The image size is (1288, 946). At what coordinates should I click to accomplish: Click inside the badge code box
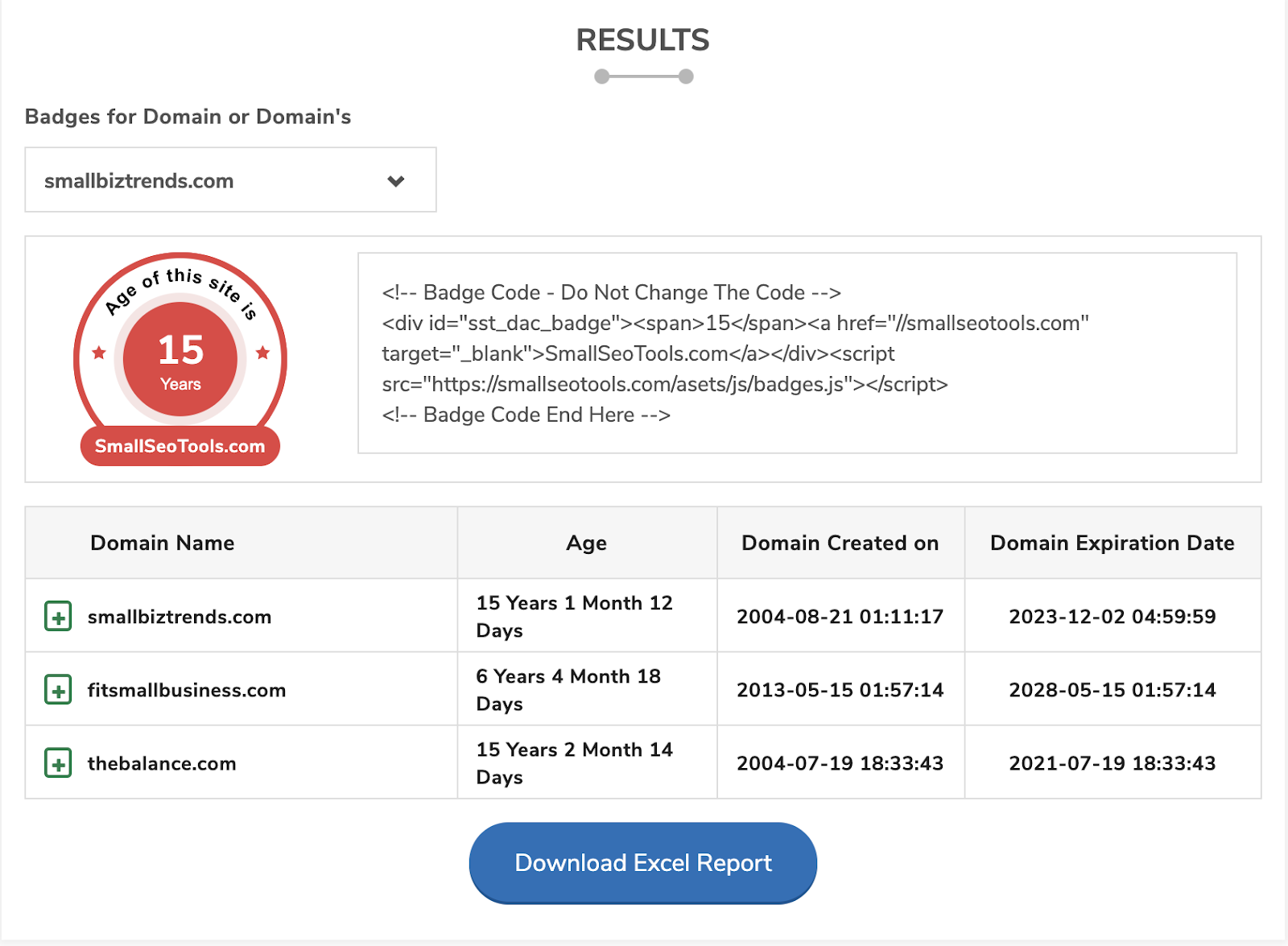coord(797,353)
